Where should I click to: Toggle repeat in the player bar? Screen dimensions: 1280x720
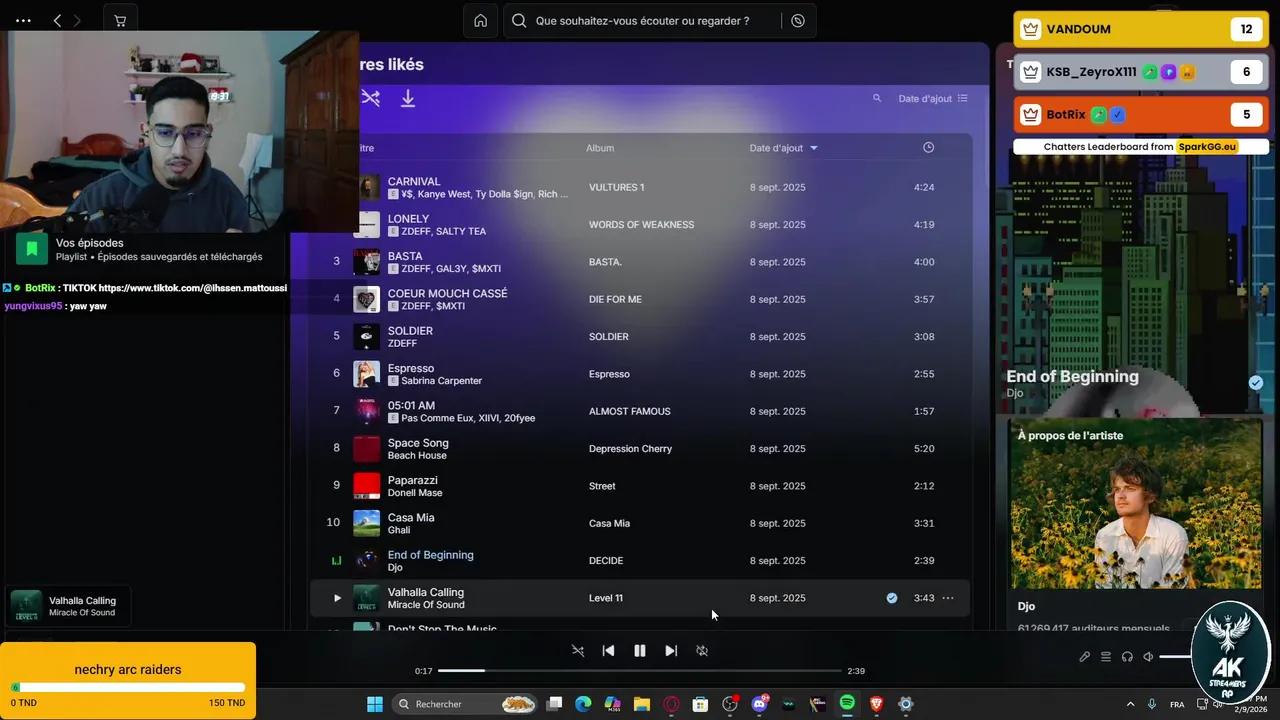coord(702,651)
